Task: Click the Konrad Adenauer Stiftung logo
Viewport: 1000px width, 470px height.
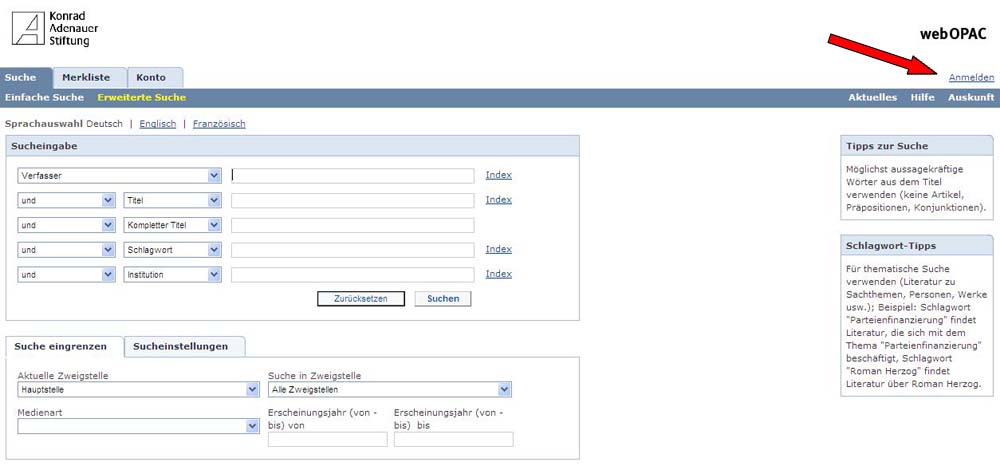Action: coord(55,30)
